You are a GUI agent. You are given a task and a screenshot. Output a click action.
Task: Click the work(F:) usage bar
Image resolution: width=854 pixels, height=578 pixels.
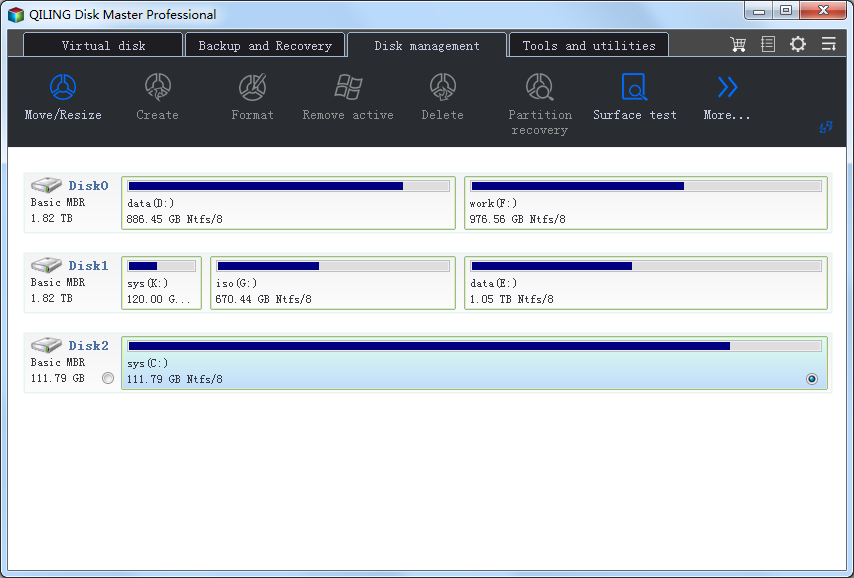646,186
